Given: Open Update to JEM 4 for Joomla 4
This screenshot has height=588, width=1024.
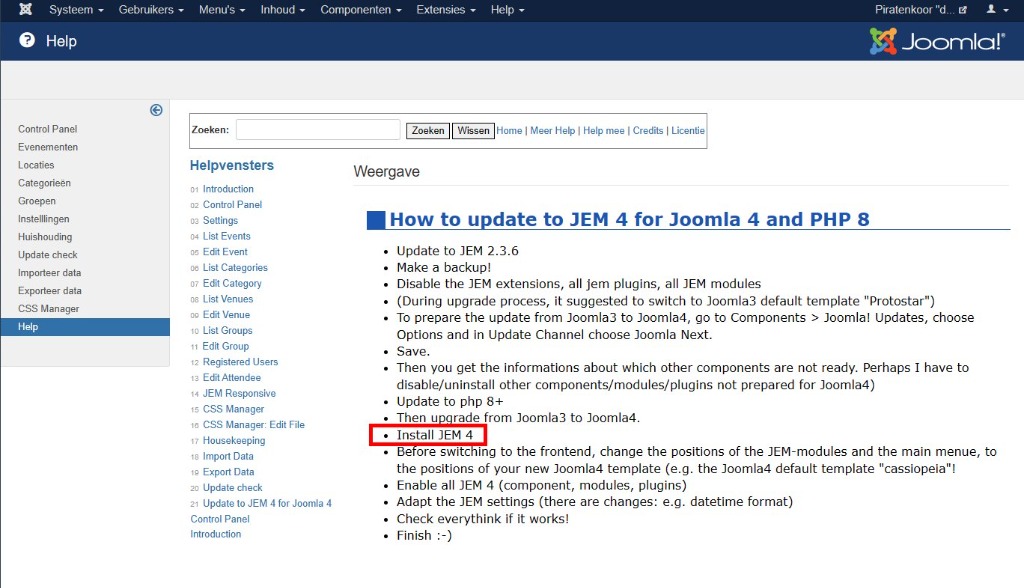Looking at the screenshot, I should [x=267, y=503].
